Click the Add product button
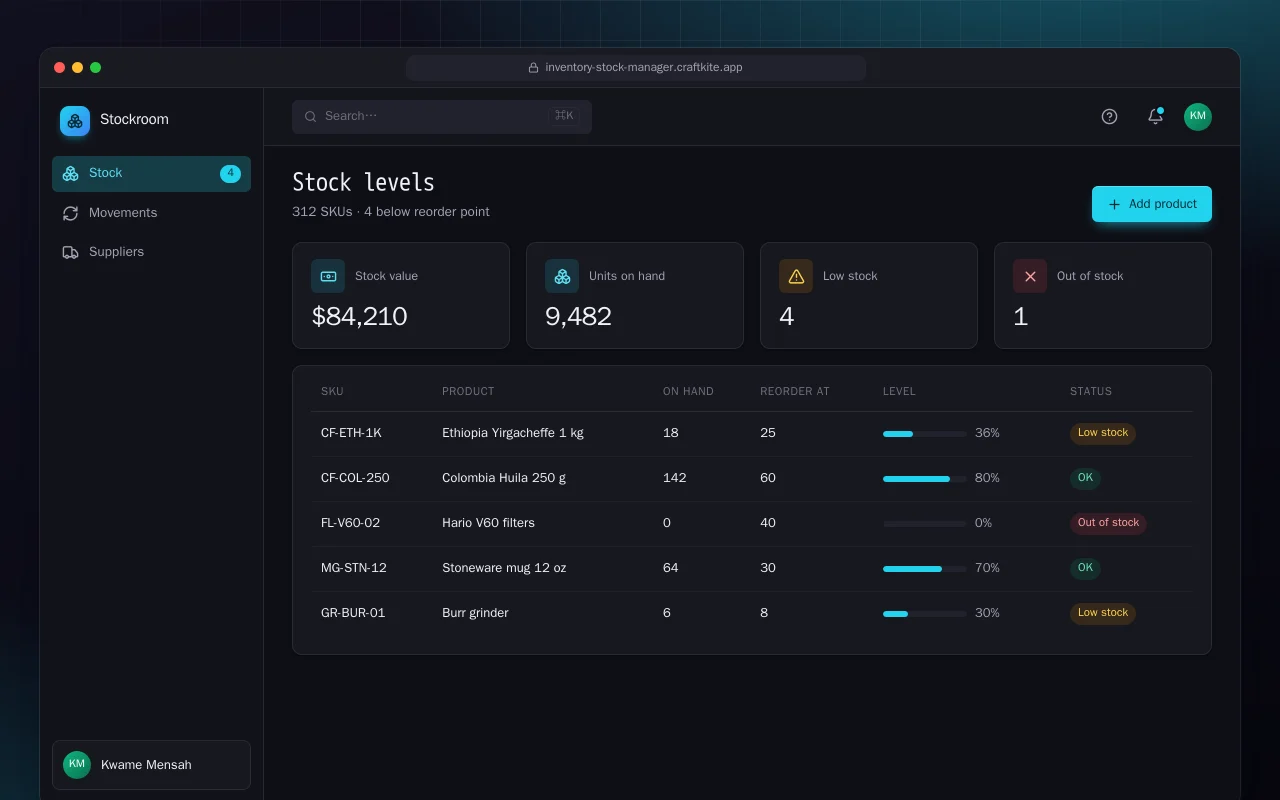This screenshot has height=800, width=1280. (x=1152, y=204)
